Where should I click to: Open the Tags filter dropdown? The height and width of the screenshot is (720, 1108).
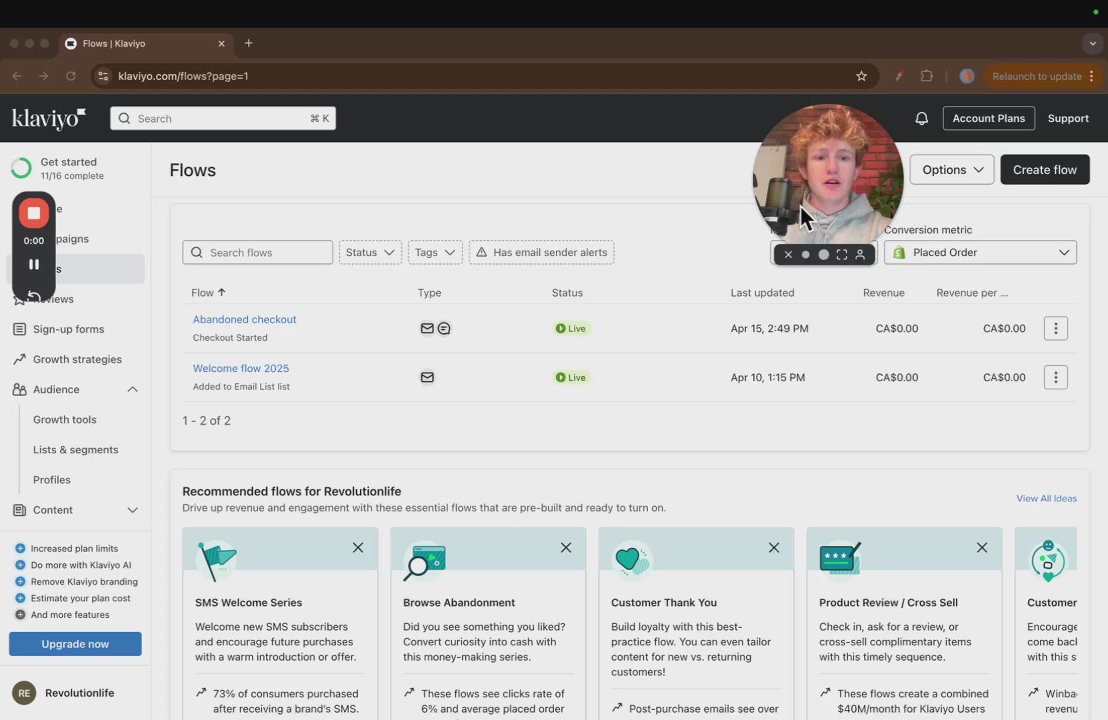click(x=435, y=252)
